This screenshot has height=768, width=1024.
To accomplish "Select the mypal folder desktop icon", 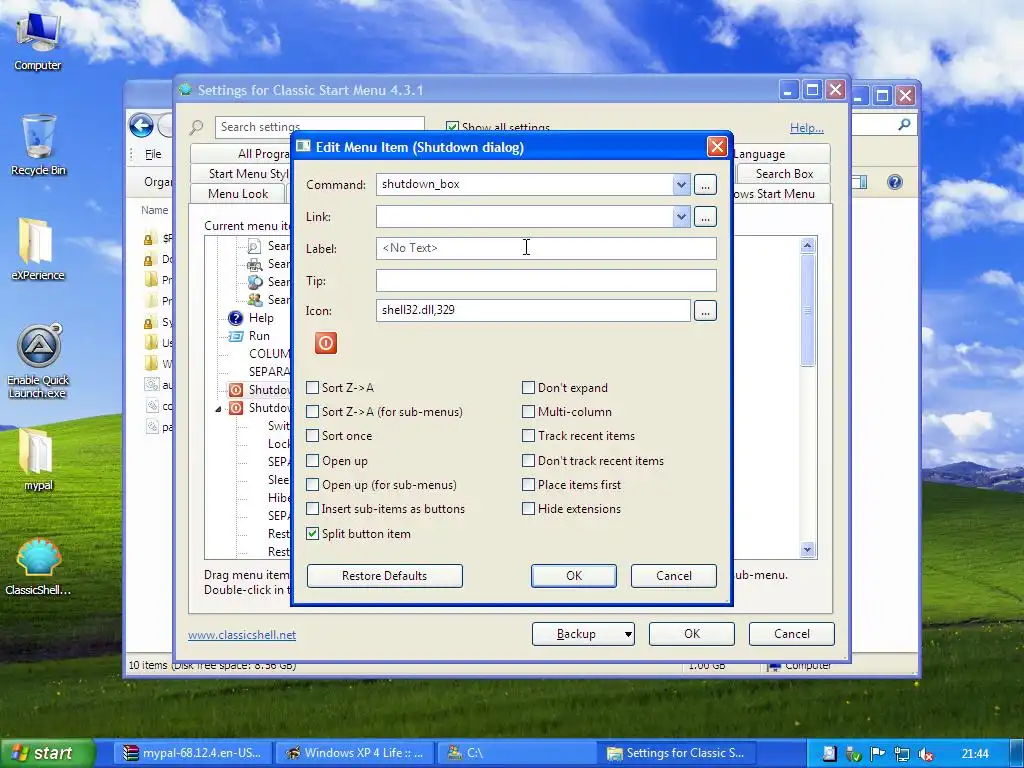I will (37, 459).
